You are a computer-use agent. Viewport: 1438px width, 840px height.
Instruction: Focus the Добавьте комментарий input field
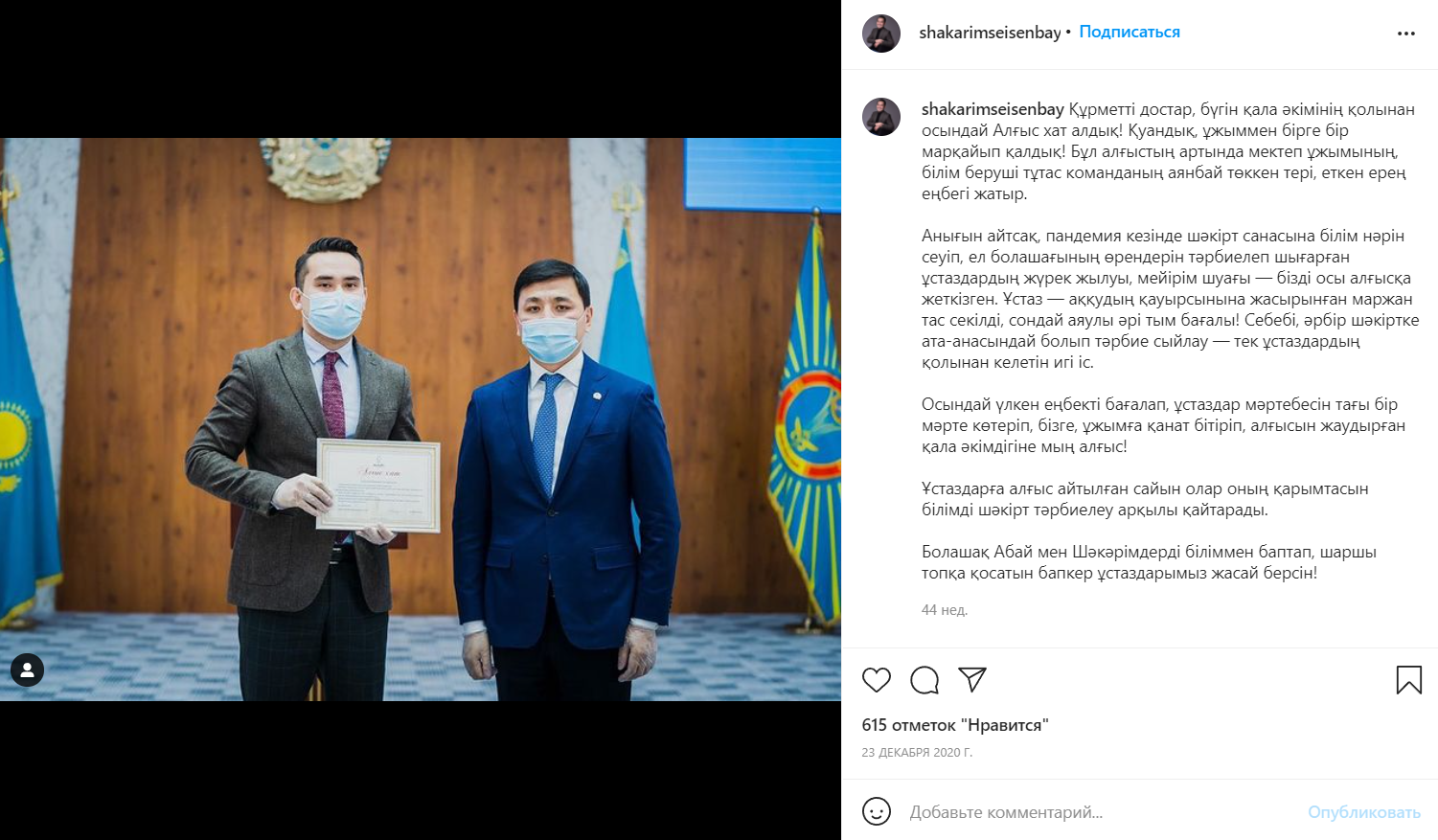click(x=1102, y=812)
